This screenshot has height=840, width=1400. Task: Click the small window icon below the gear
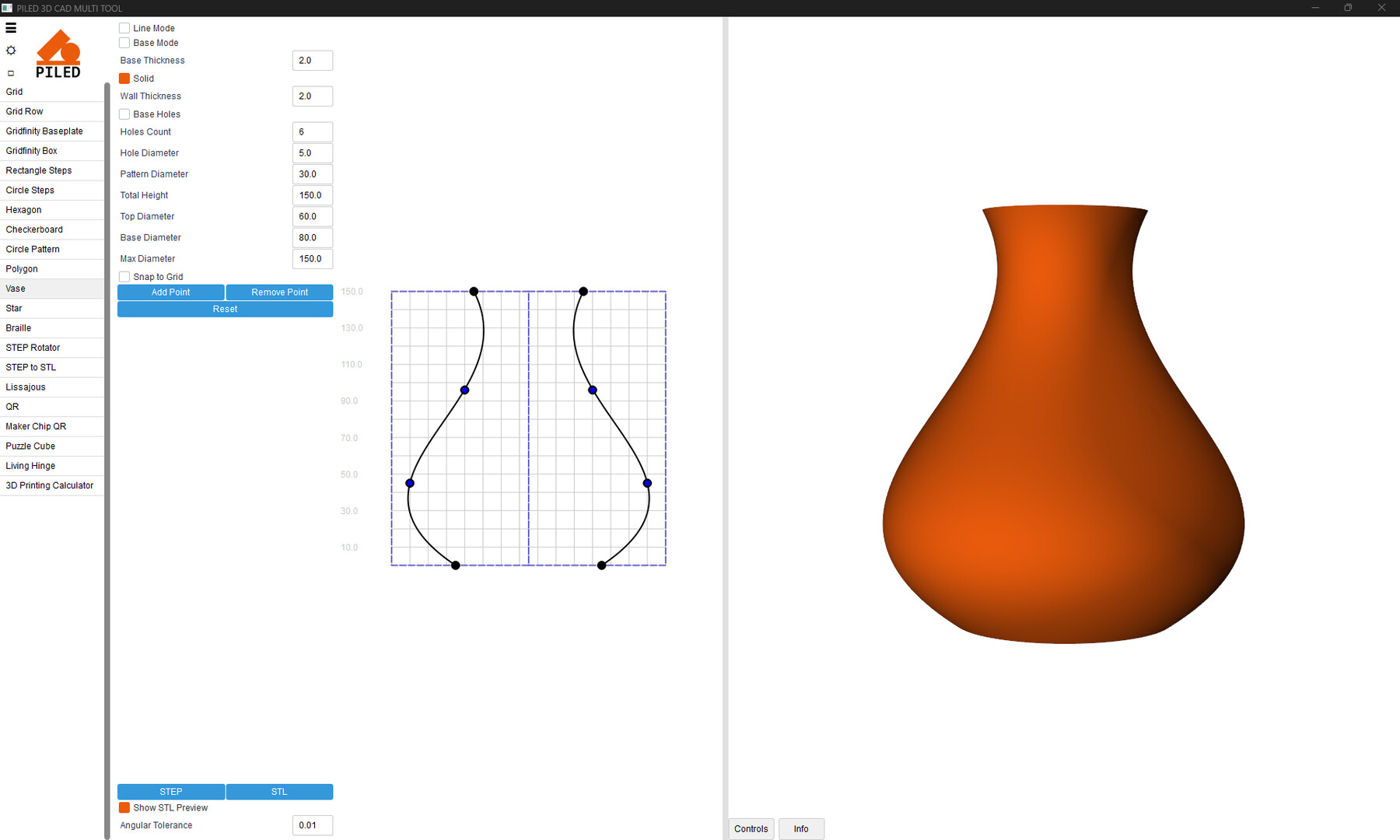point(11,73)
